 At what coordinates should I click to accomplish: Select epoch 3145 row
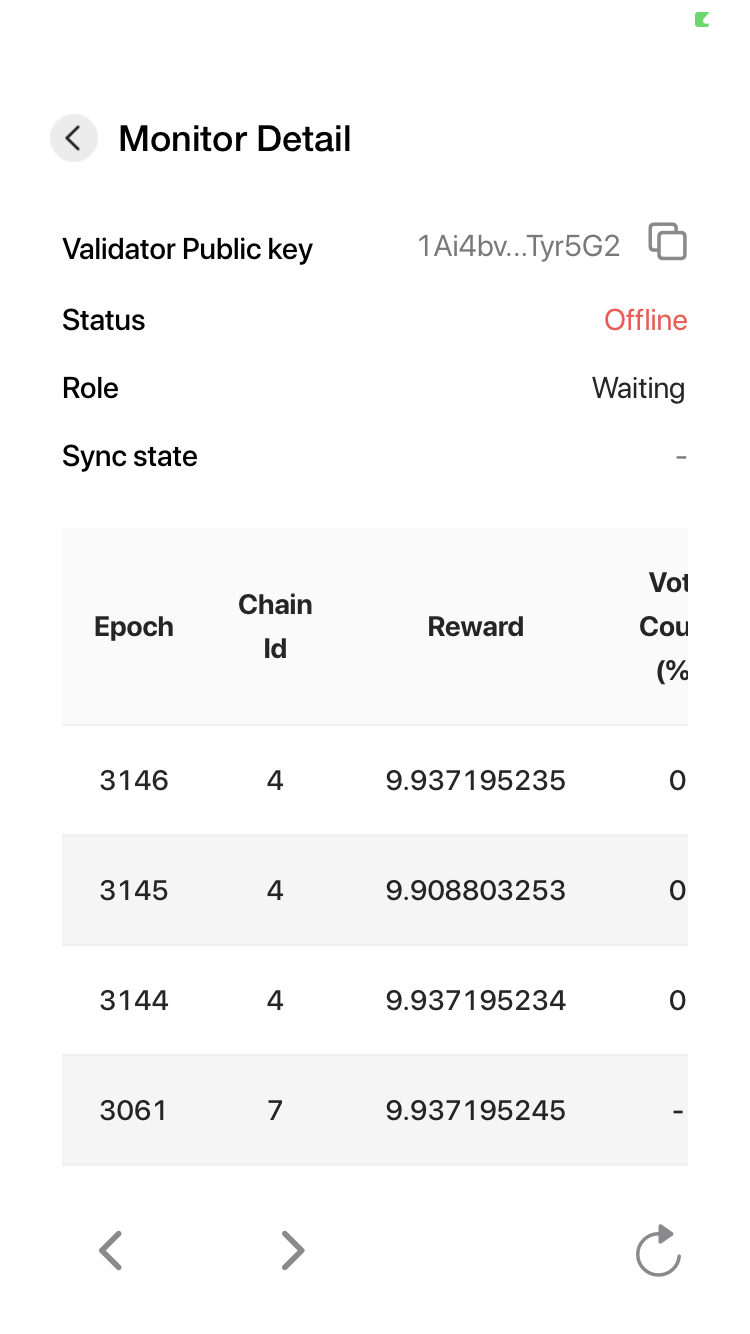(x=134, y=890)
